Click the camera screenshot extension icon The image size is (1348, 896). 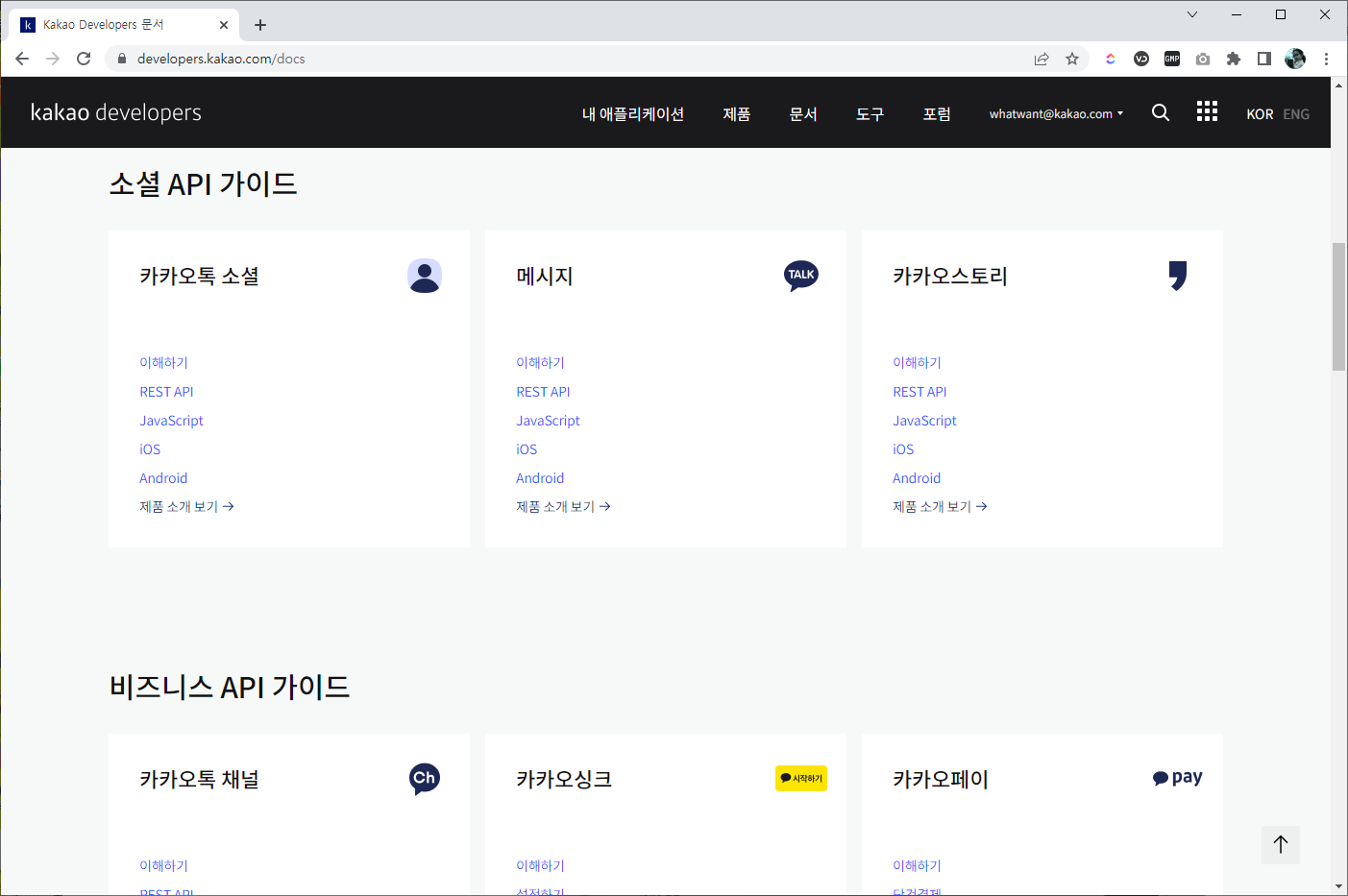click(1203, 59)
